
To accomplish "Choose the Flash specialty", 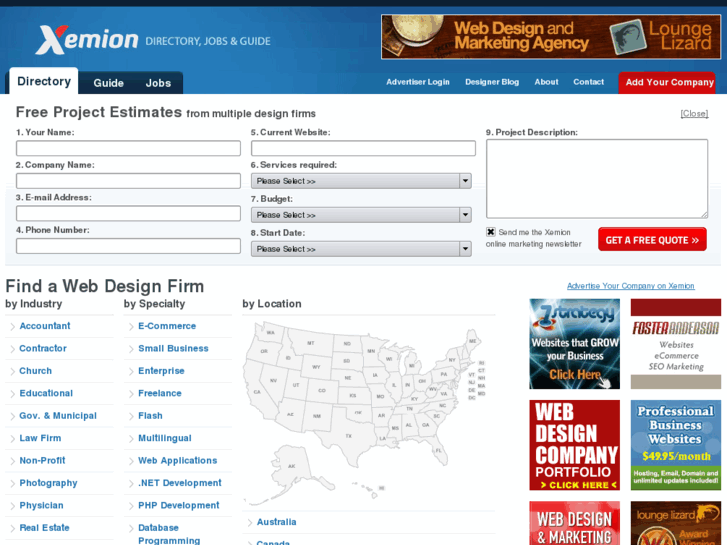I will pos(150,416).
